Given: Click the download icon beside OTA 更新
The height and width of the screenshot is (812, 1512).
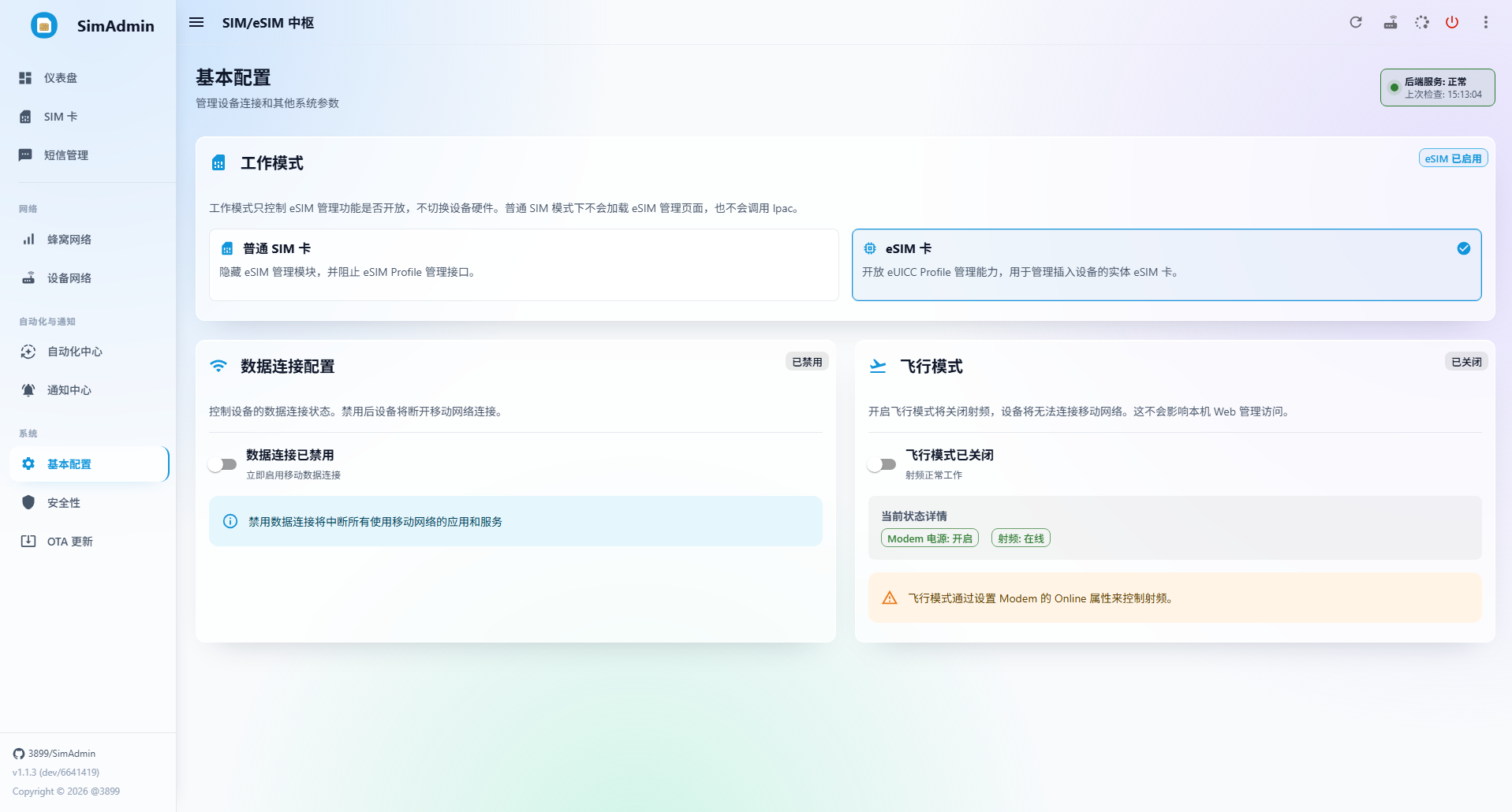Looking at the screenshot, I should click(x=28, y=542).
